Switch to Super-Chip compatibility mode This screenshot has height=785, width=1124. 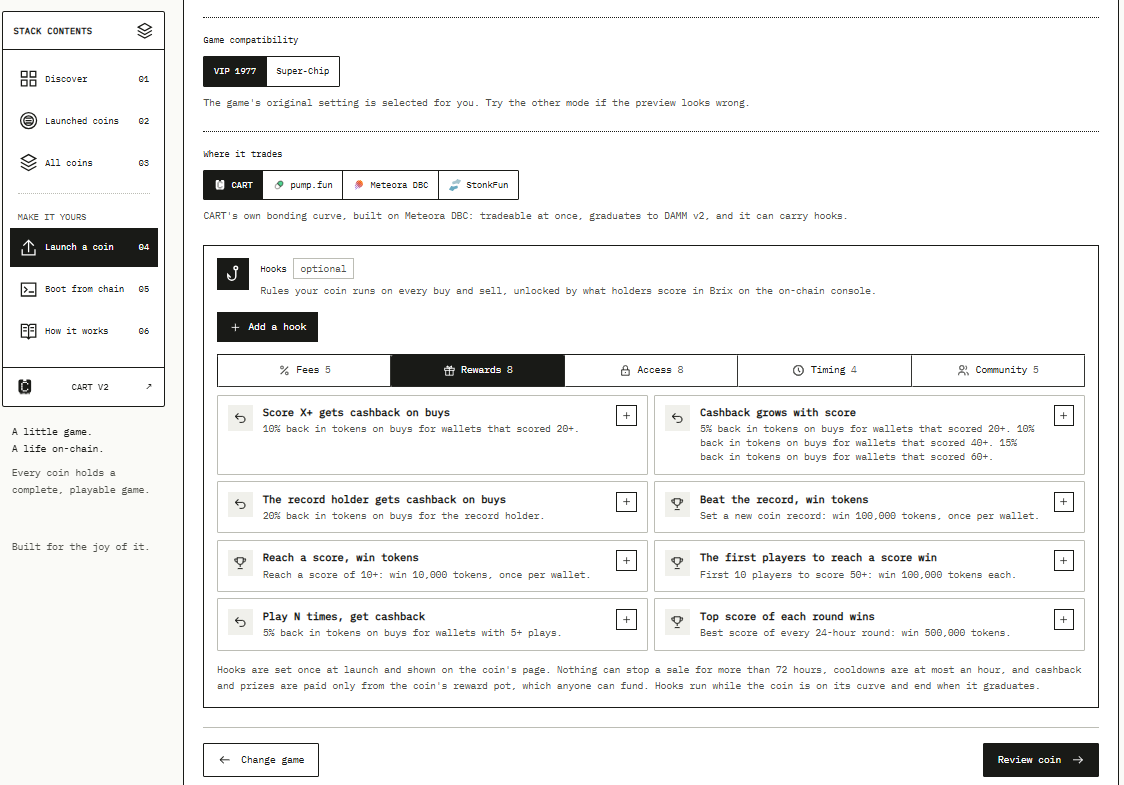(303, 71)
